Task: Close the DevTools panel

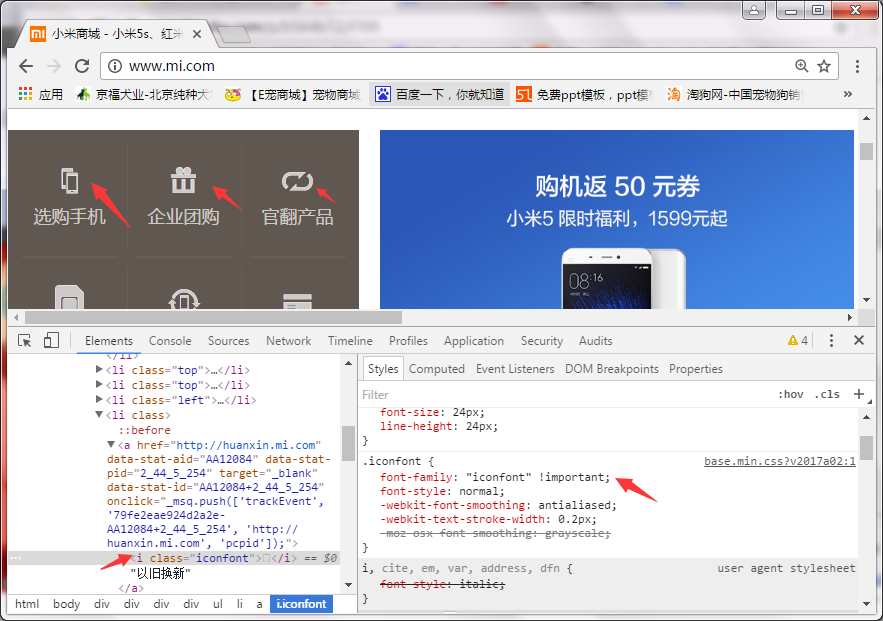Action: point(859,340)
